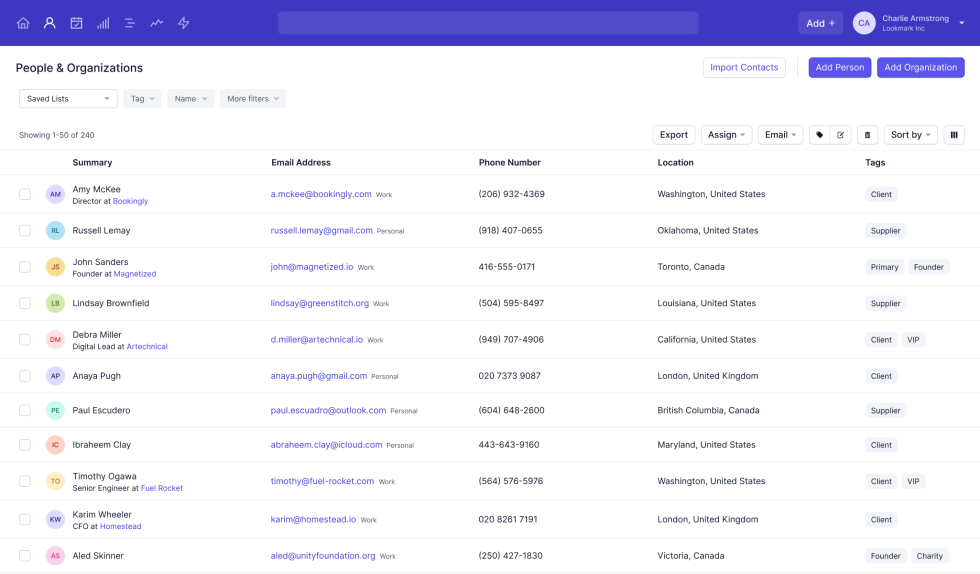Image resolution: width=980 pixels, height=574 pixels.
Task: Click the top search input field
Action: (x=488, y=23)
